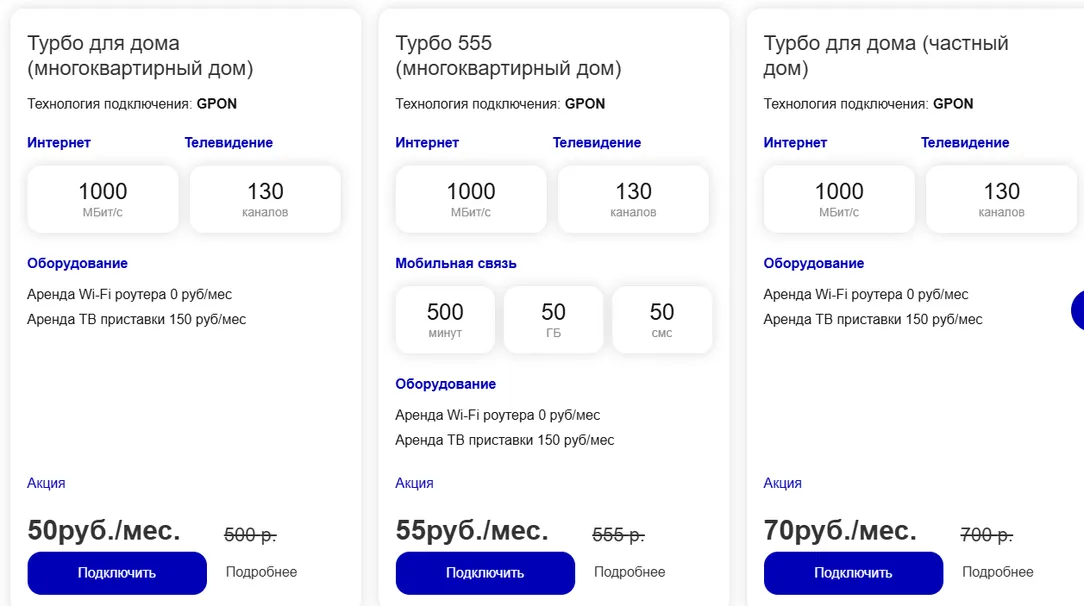Click the next-slide blue arrow on the right edge
Viewport: 1084px width, 606px height.
point(1078,310)
